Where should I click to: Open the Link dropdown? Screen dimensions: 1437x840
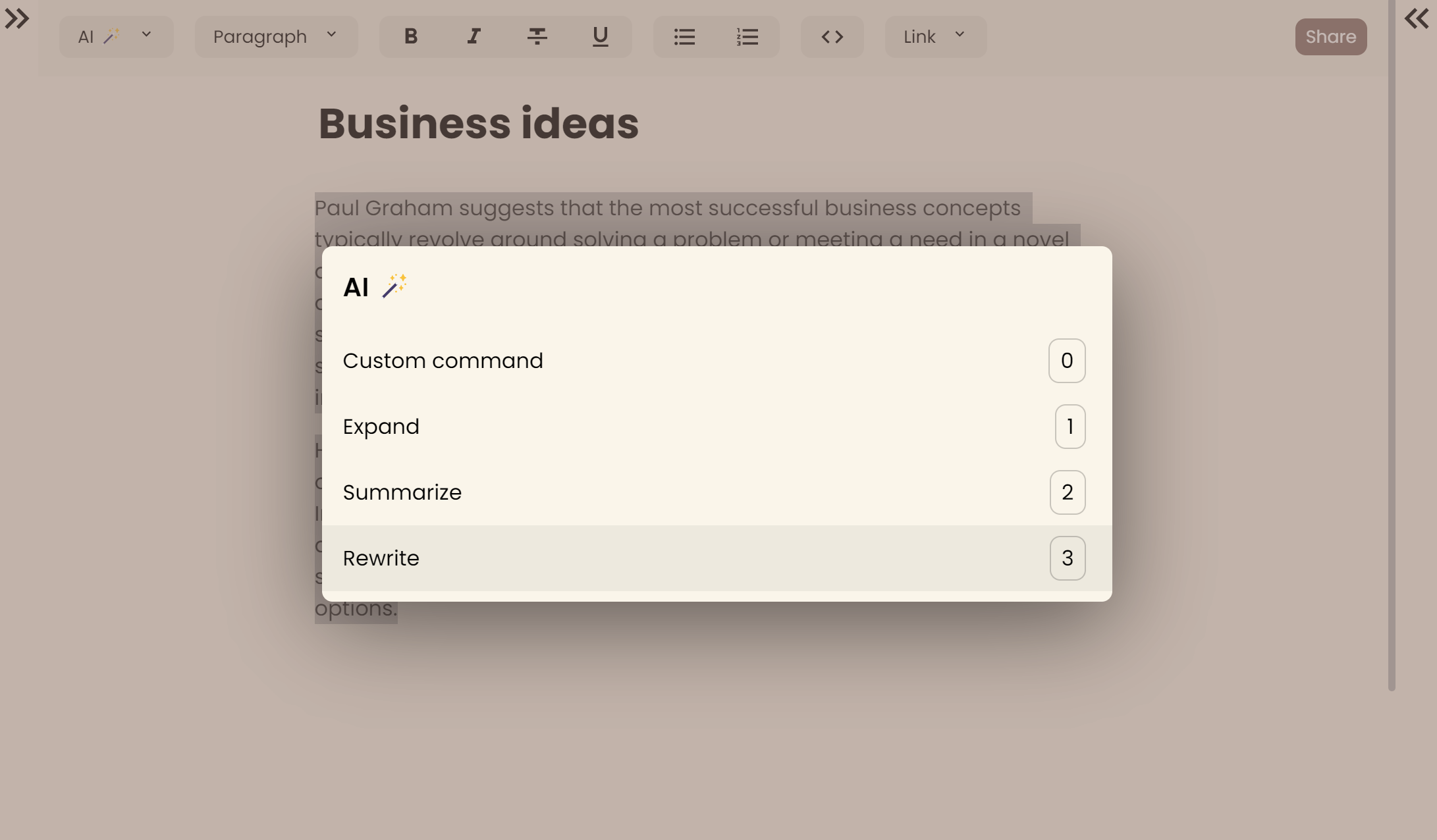935,37
